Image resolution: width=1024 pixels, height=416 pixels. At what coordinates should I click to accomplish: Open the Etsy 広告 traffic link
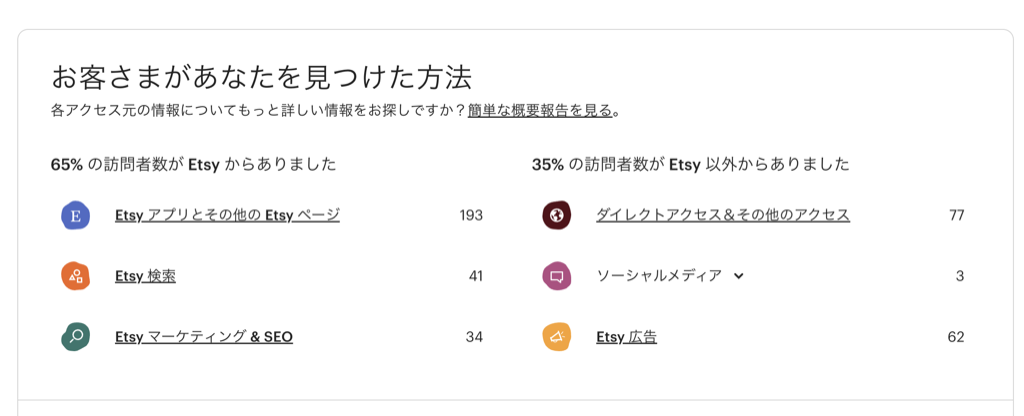(x=626, y=337)
